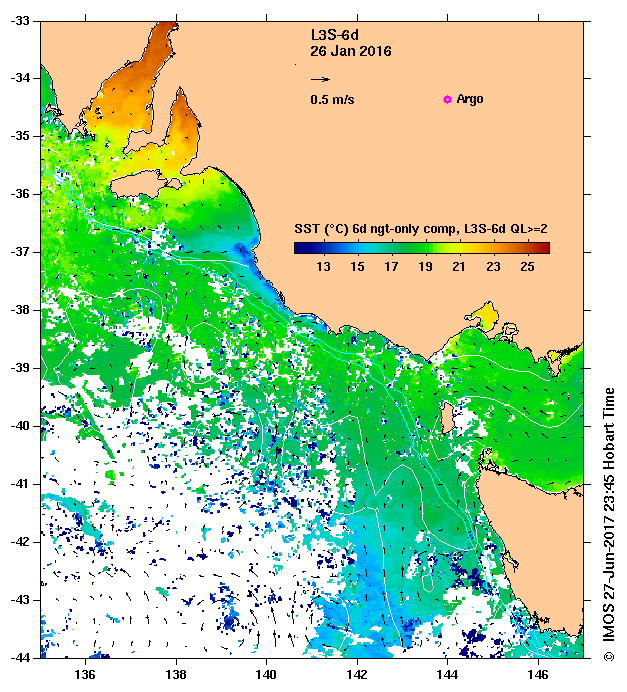Click longitude axis label '146'

click(538, 675)
